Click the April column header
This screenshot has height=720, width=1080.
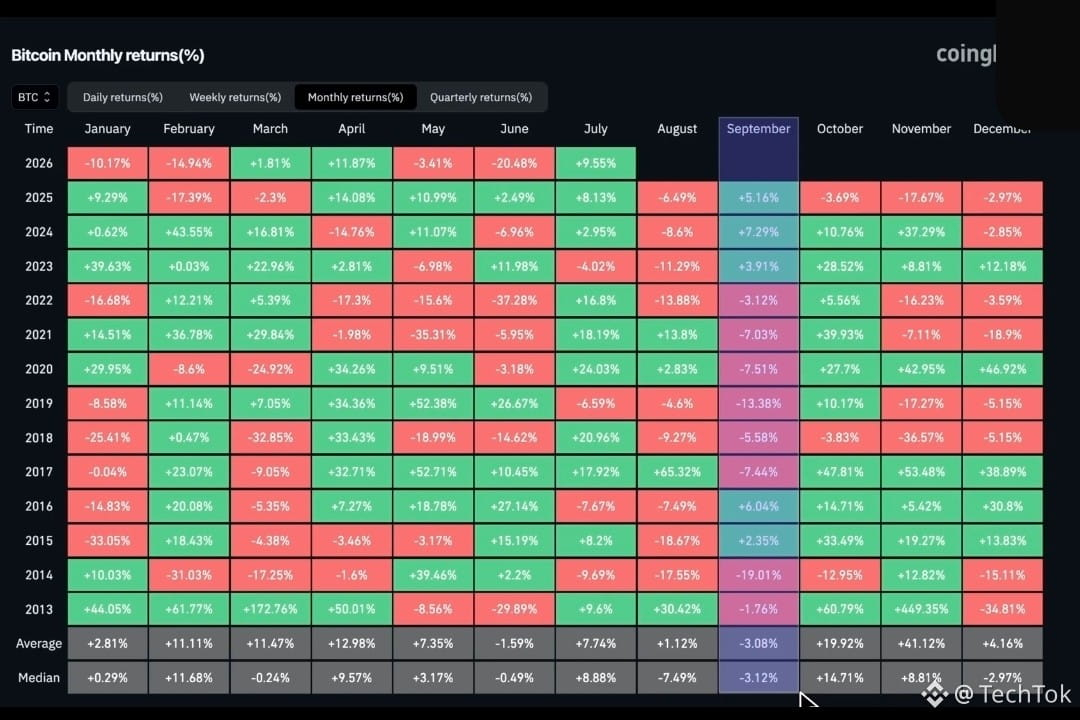pyautogui.click(x=351, y=129)
